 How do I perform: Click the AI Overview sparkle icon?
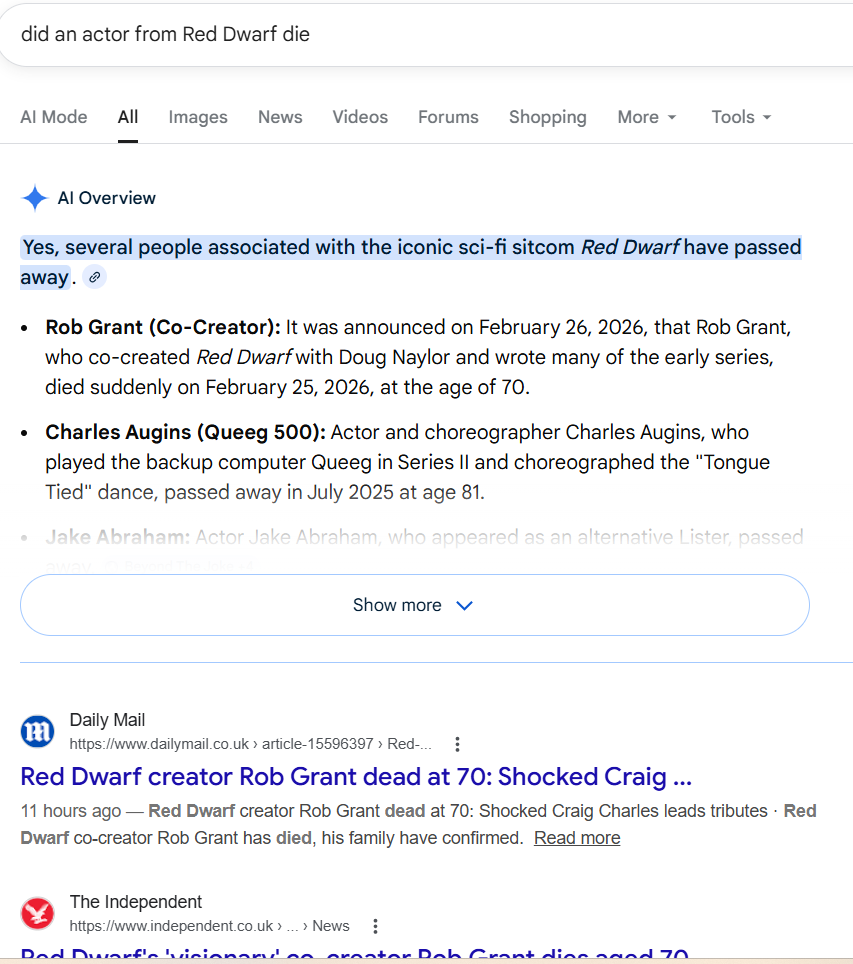tap(35, 198)
